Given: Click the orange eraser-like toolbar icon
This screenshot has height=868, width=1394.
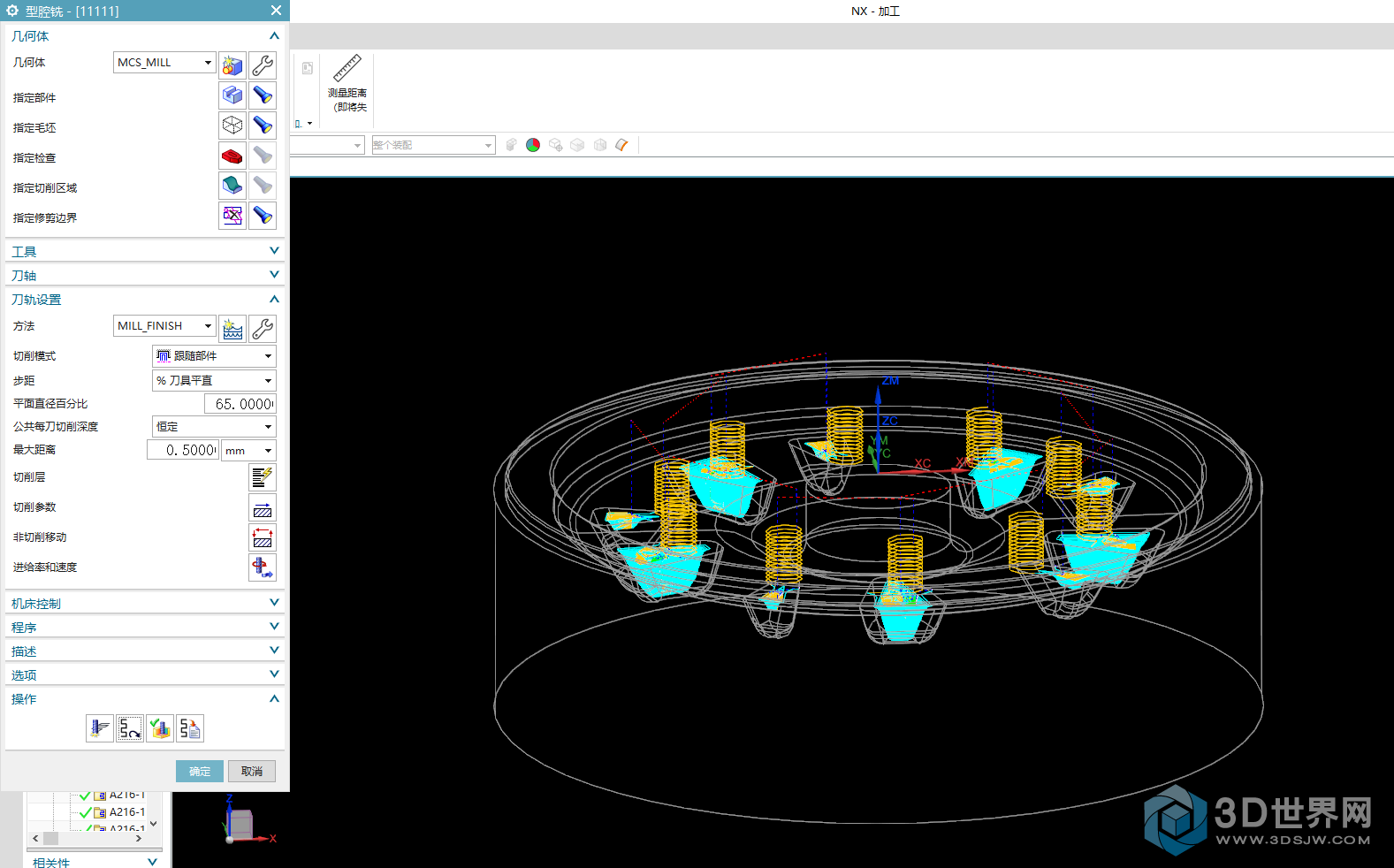Looking at the screenshot, I should point(622,145).
